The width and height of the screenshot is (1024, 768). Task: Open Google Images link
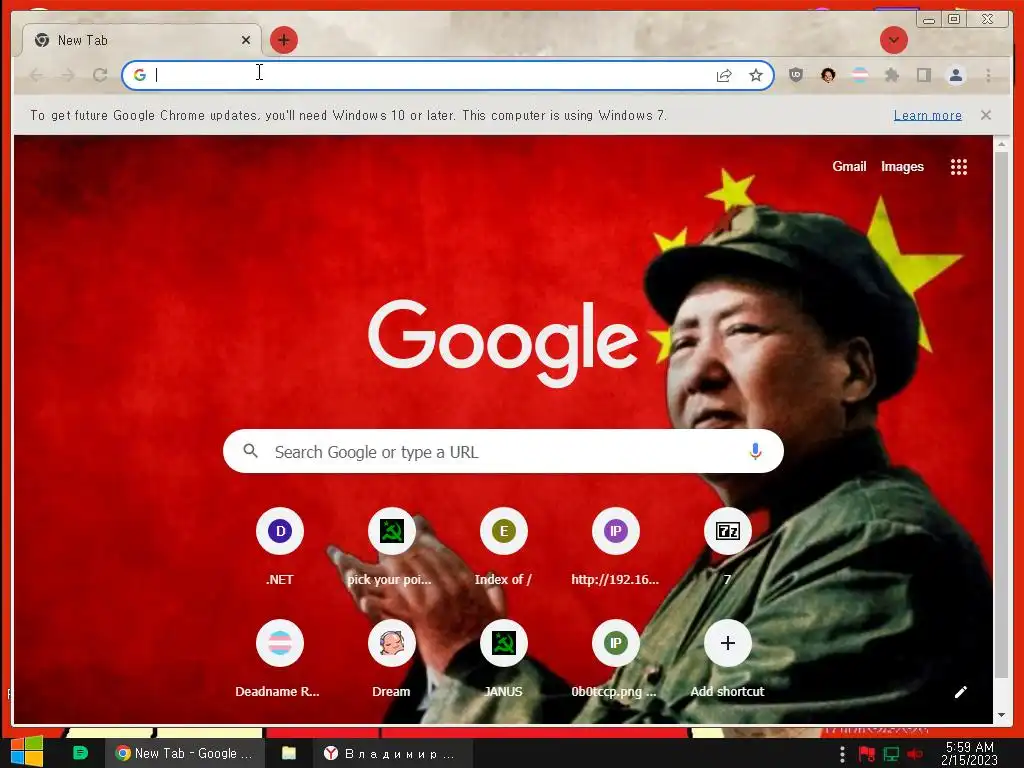(x=902, y=167)
